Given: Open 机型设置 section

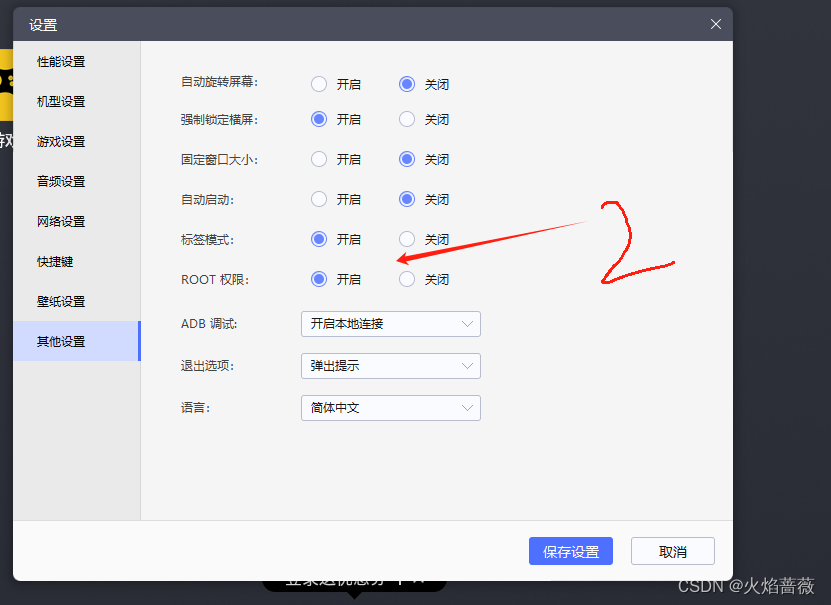Looking at the screenshot, I should (x=77, y=102).
